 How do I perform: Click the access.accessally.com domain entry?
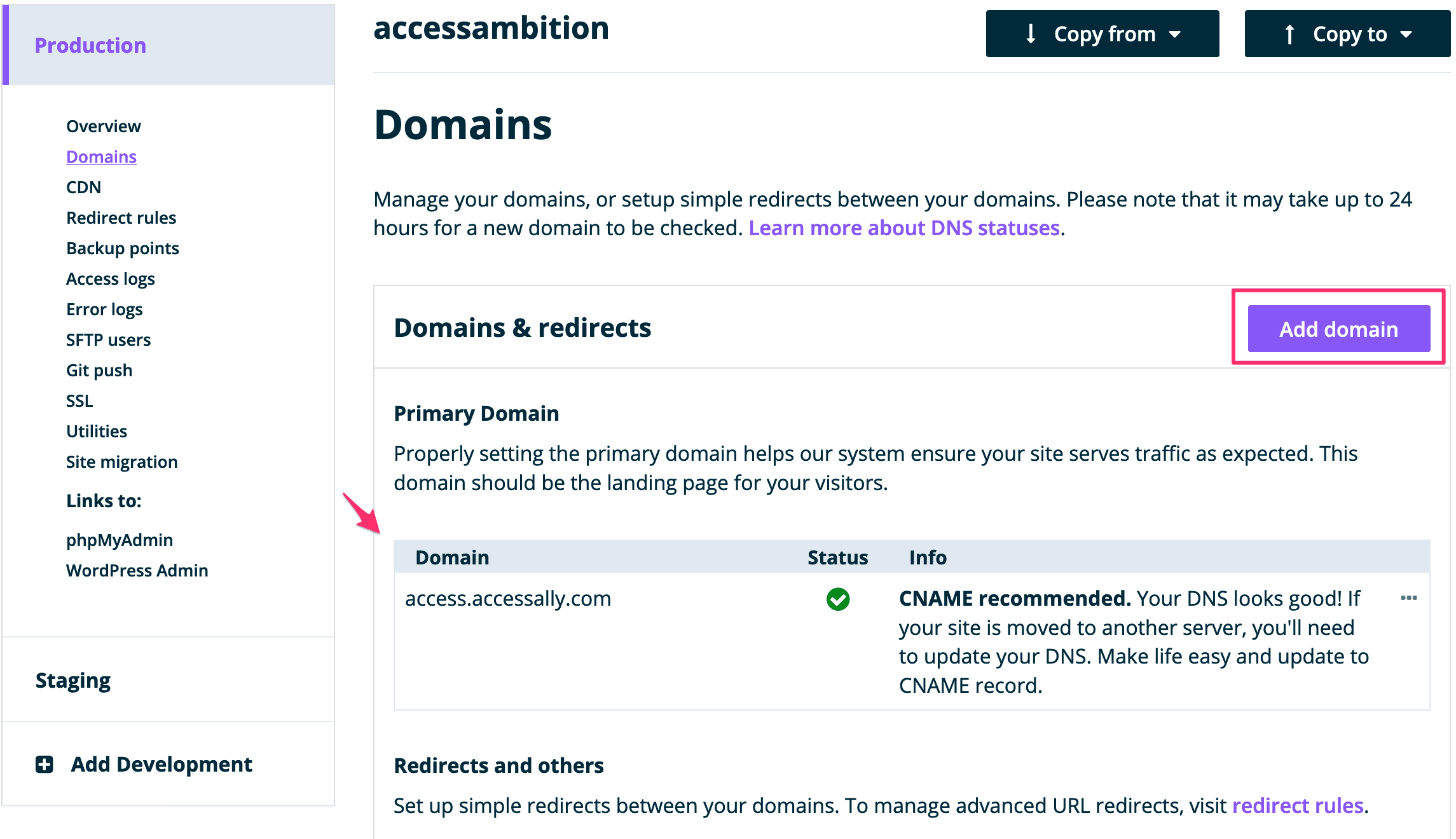point(508,598)
